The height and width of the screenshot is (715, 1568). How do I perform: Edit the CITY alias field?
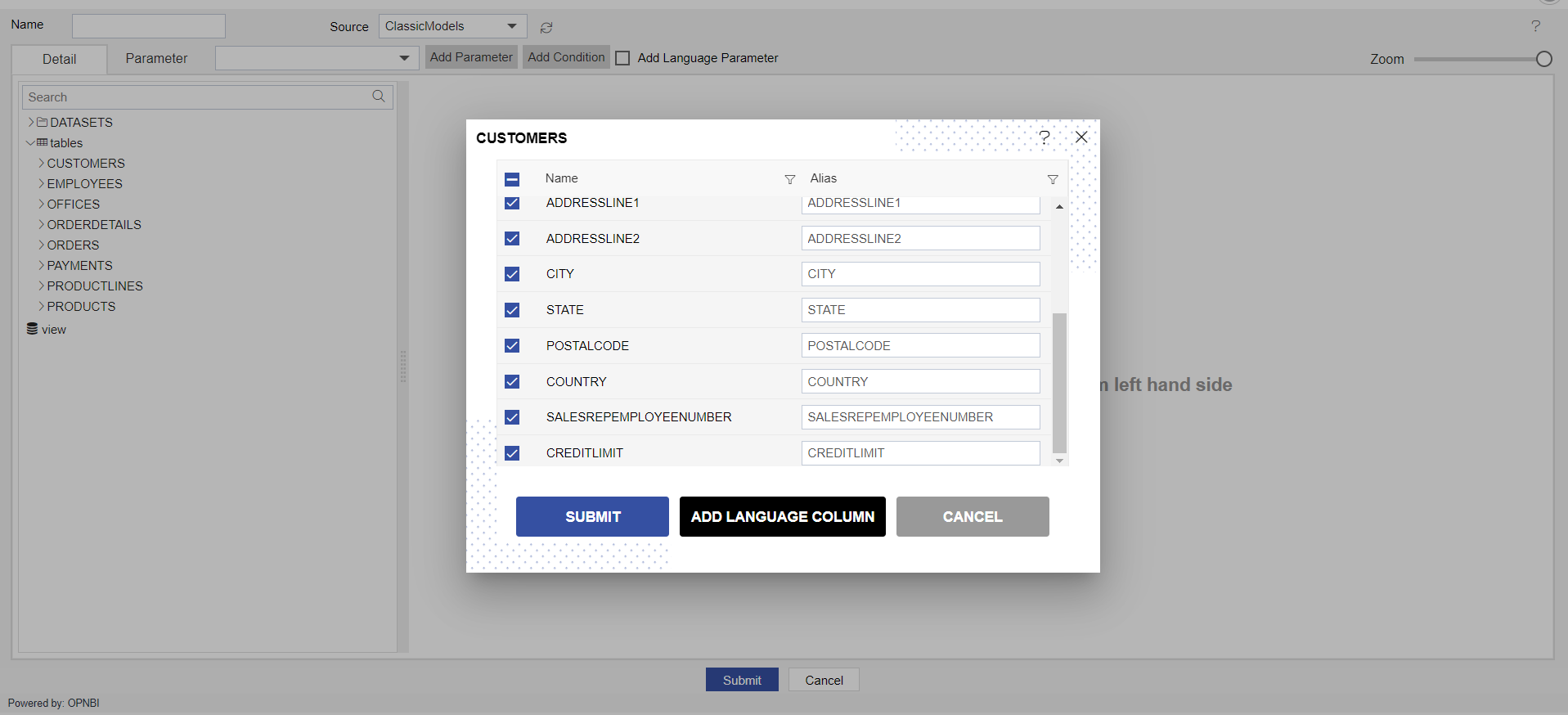(x=920, y=274)
